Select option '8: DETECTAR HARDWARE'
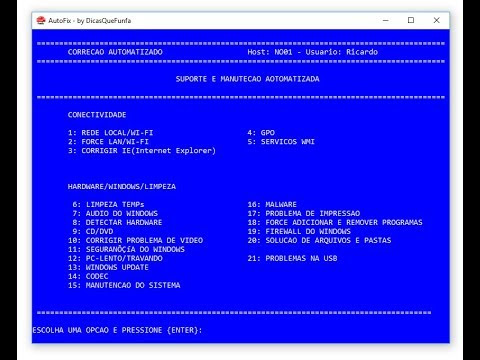Image resolution: width=480 pixels, height=360 pixels. [117, 223]
